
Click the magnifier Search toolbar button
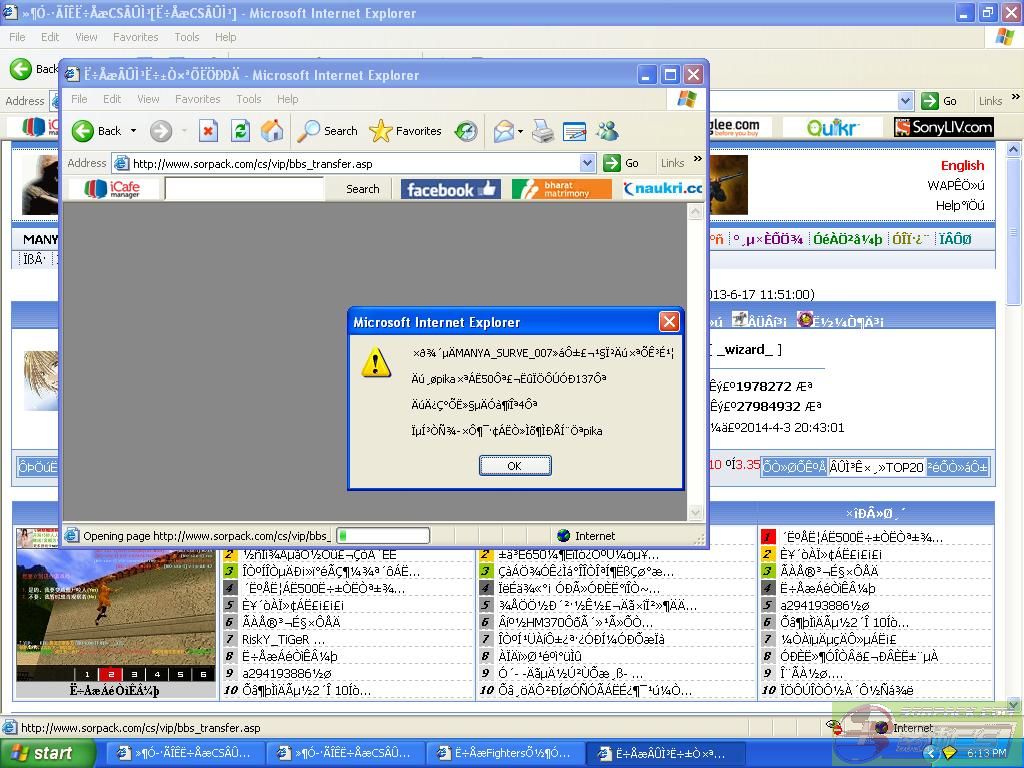tap(328, 131)
